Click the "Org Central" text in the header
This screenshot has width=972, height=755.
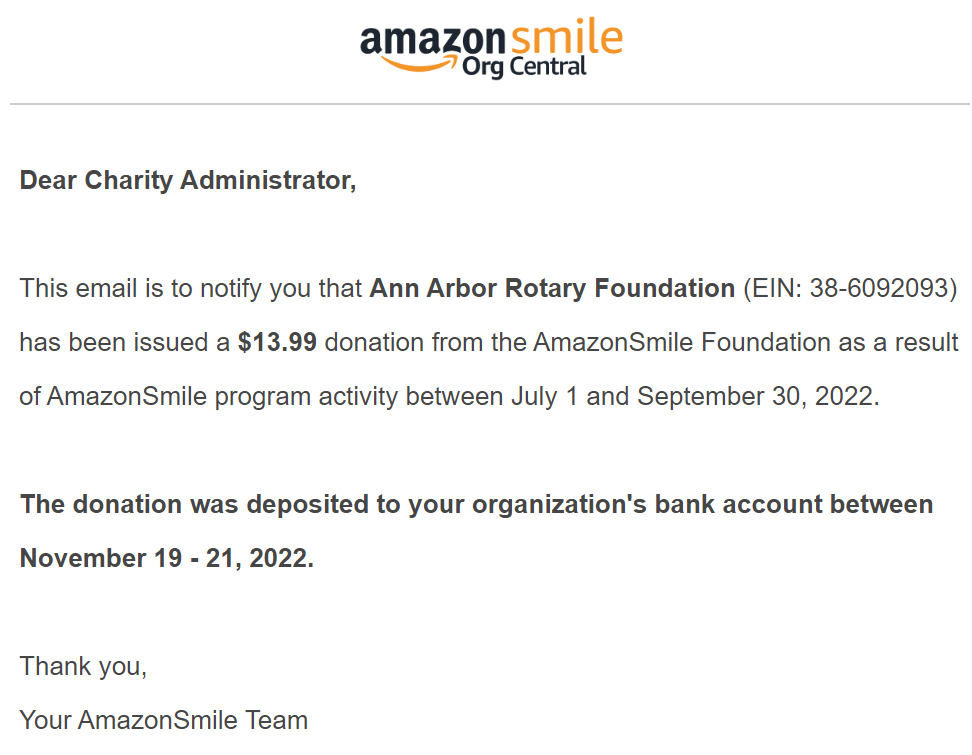524,68
